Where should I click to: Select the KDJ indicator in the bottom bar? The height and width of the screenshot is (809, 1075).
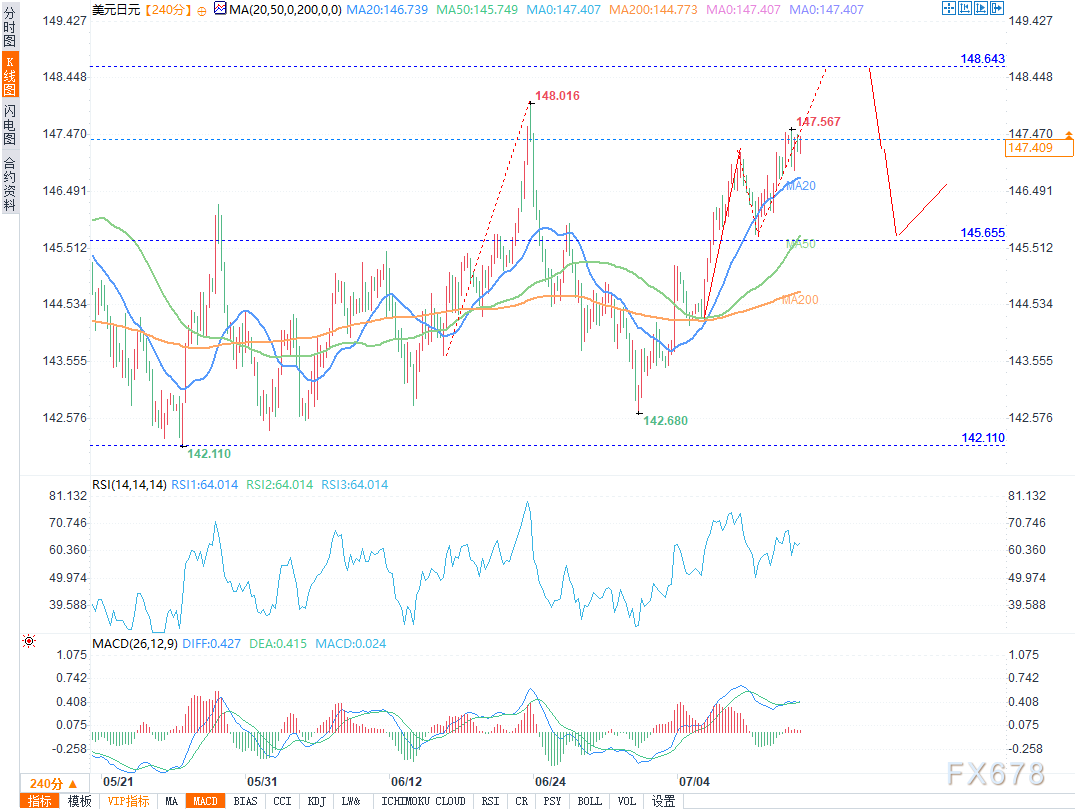[x=317, y=801]
